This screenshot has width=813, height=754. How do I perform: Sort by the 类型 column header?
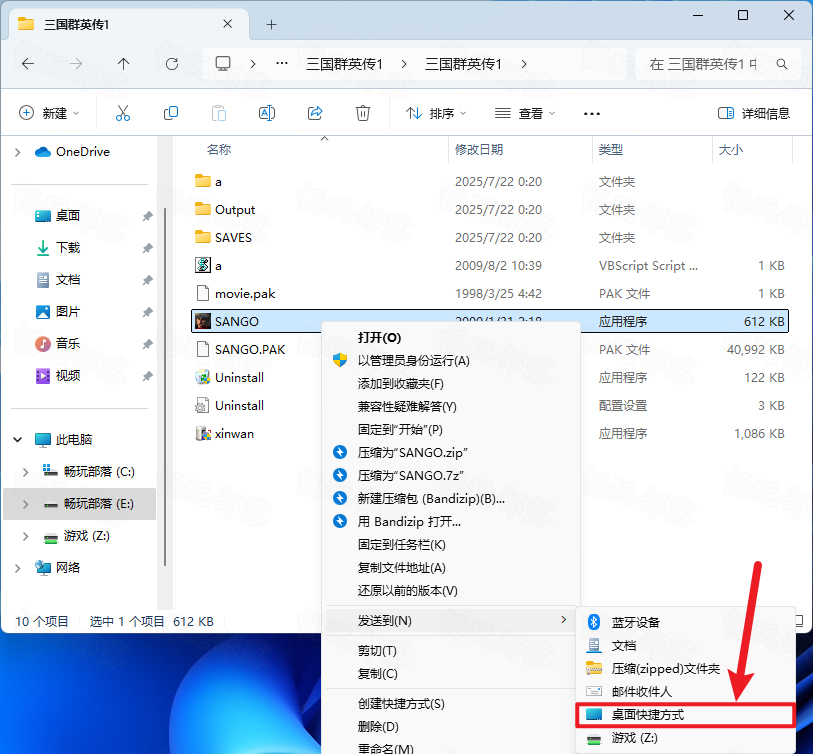(611, 150)
